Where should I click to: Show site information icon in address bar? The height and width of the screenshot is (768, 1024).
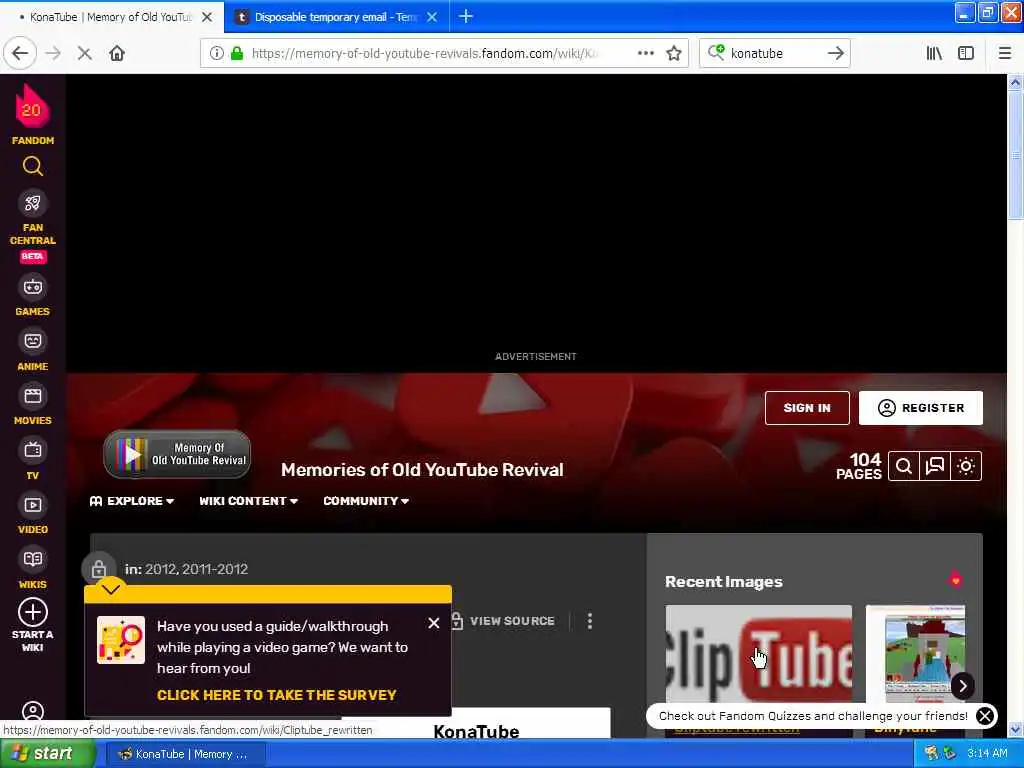pos(216,54)
